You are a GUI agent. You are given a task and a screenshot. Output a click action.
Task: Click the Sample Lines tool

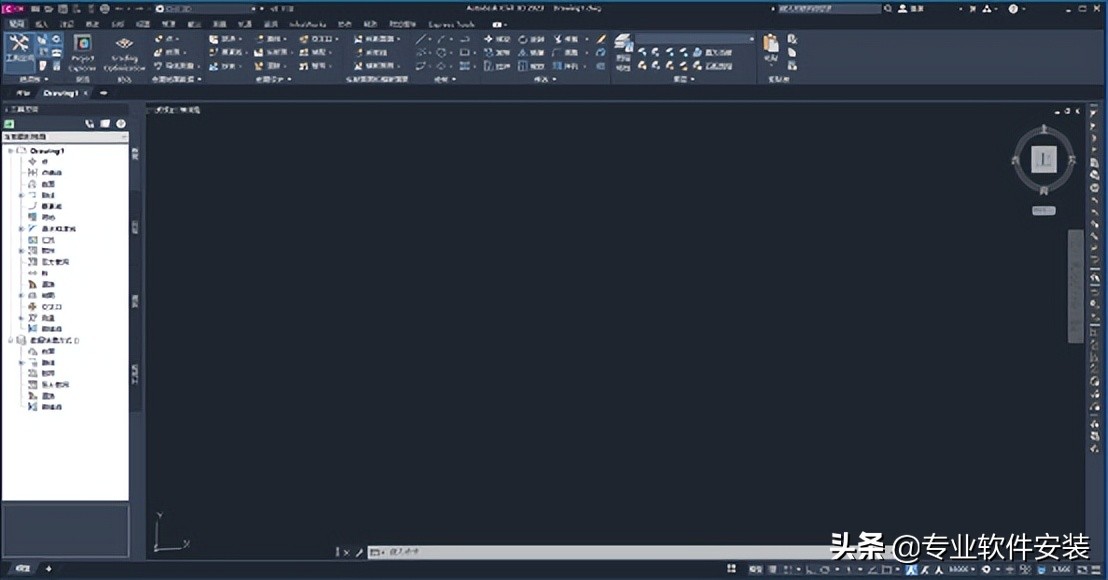(x=372, y=52)
